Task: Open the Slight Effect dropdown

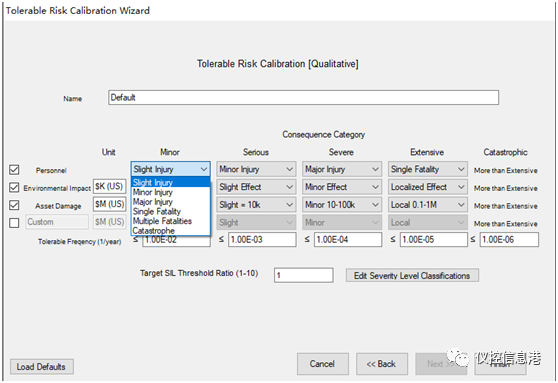Action: point(256,187)
